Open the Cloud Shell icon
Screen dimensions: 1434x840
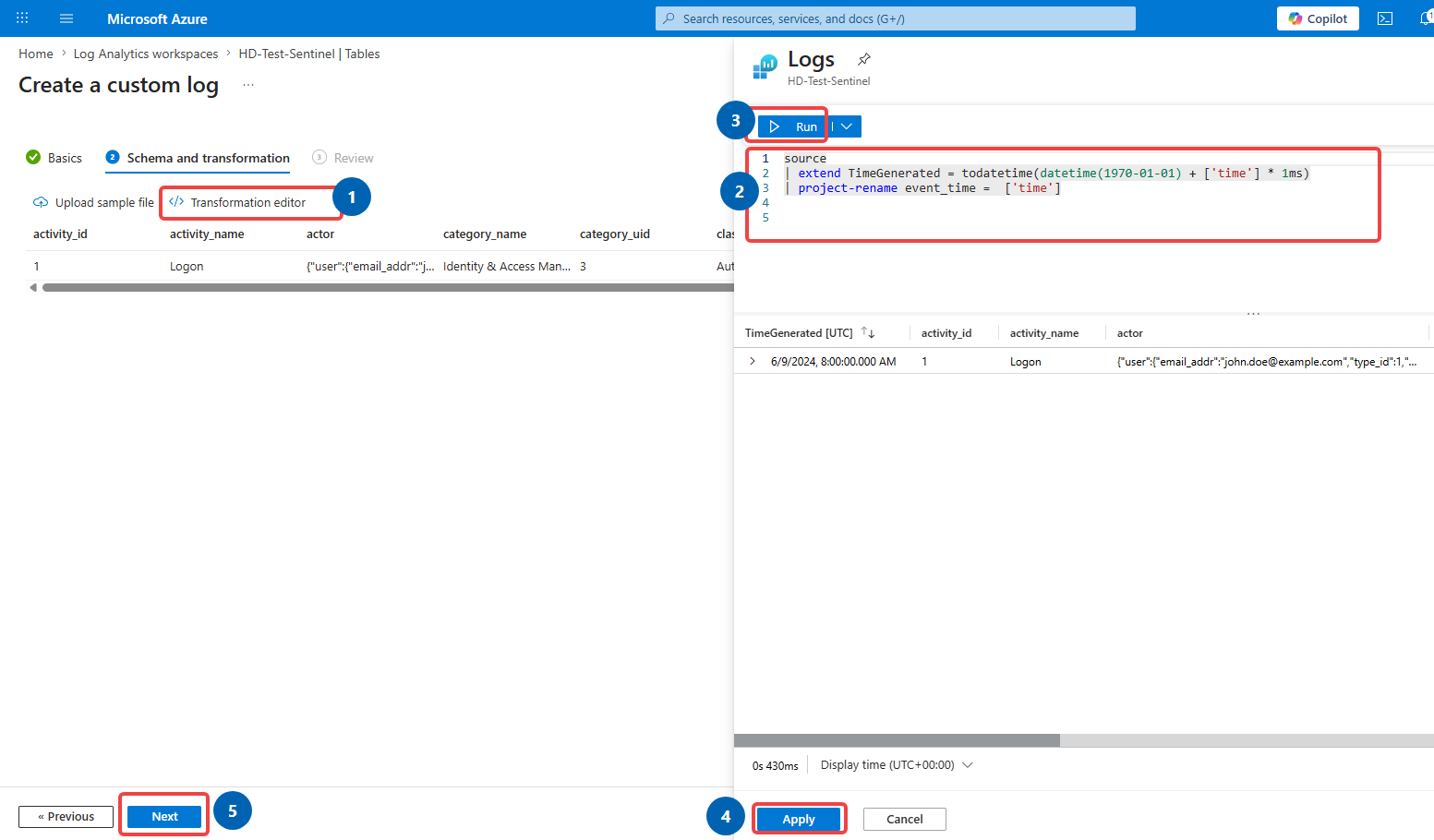pos(1385,18)
